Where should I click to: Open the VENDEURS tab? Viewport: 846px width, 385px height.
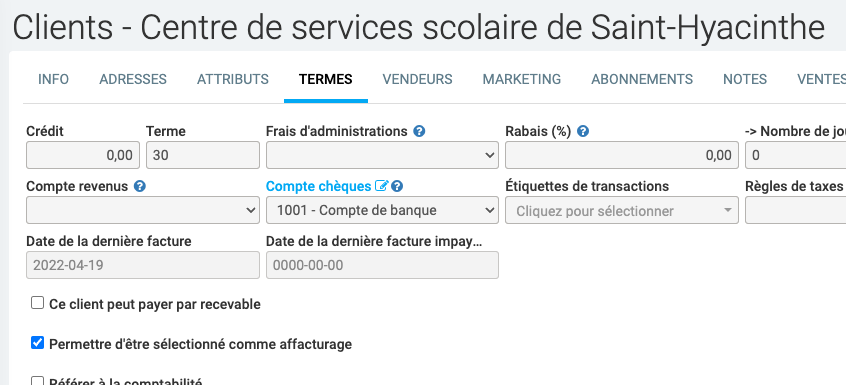click(417, 79)
